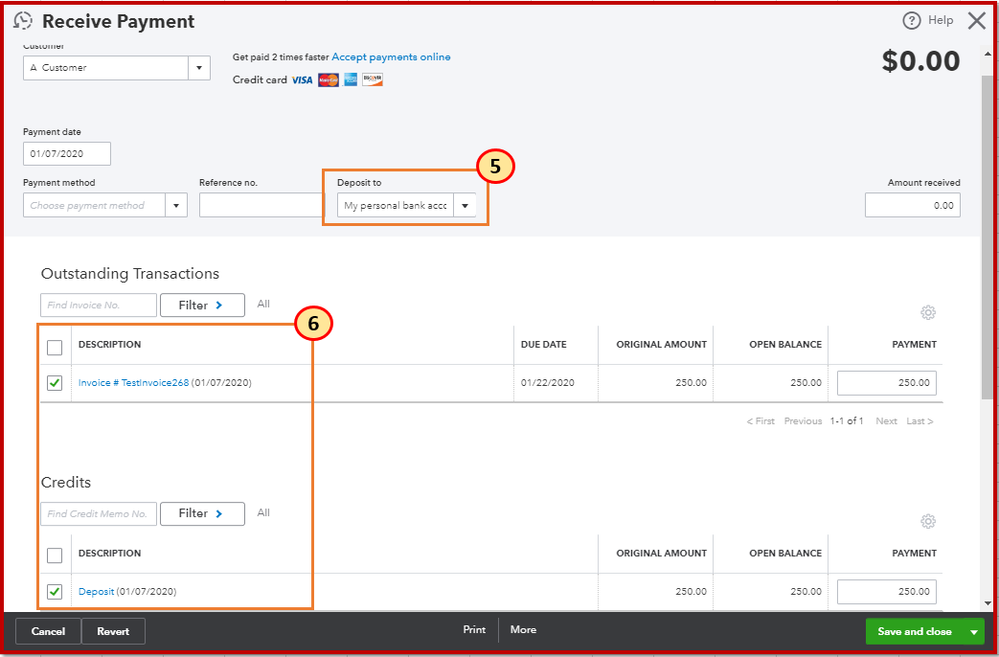The width and height of the screenshot is (999, 657).
Task: Expand Filter in Outstanding Transactions
Action: [x=202, y=305]
